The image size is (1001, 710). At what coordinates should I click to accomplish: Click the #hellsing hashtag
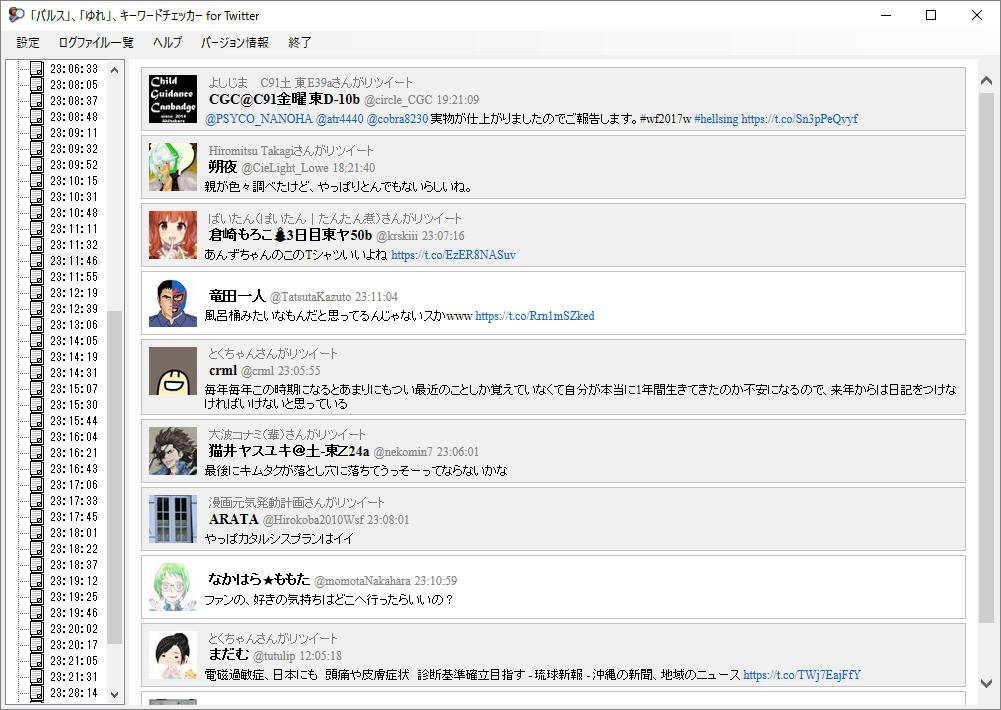coord(716,119)
